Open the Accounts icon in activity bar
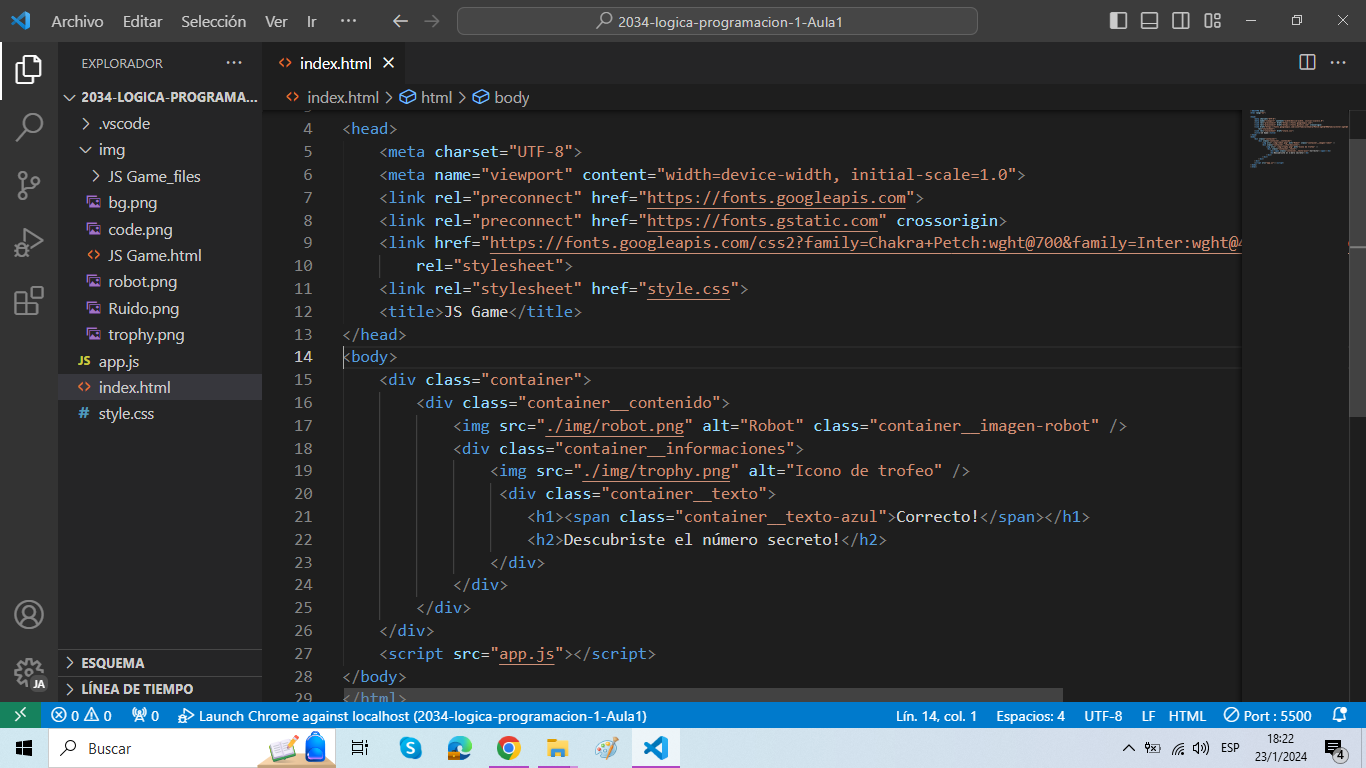1366x768 pixels. pyautogui.click(x=29, y=614)
